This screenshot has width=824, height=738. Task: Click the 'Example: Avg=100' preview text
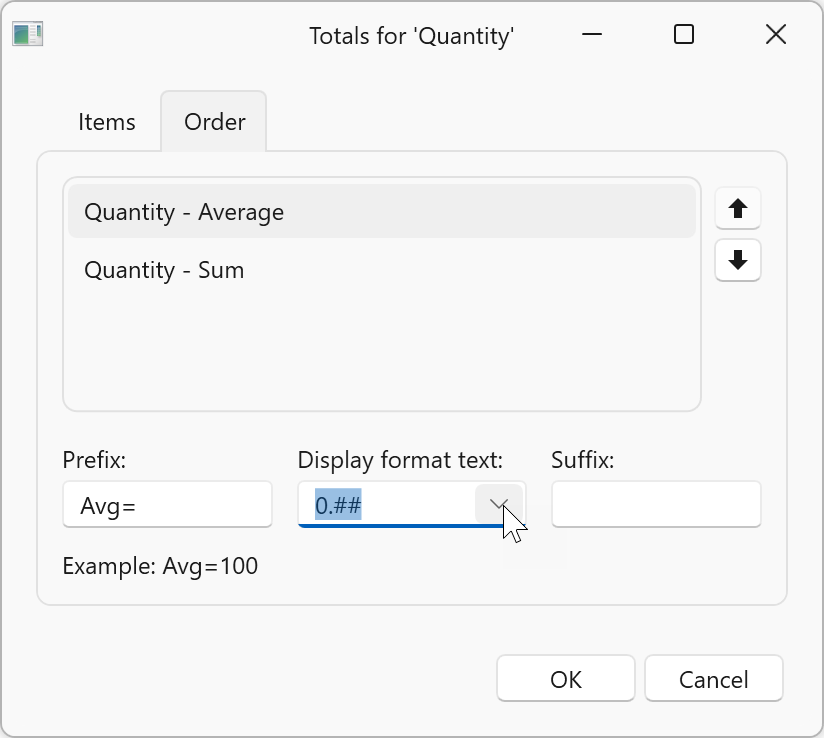click(160, 566)
